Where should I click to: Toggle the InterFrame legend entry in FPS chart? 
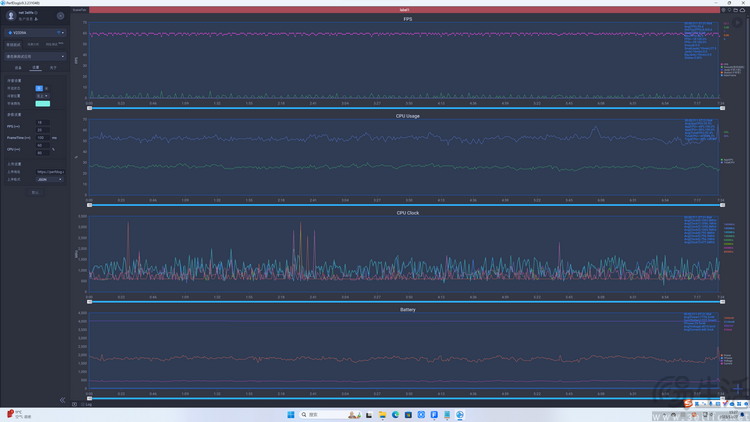729,75
